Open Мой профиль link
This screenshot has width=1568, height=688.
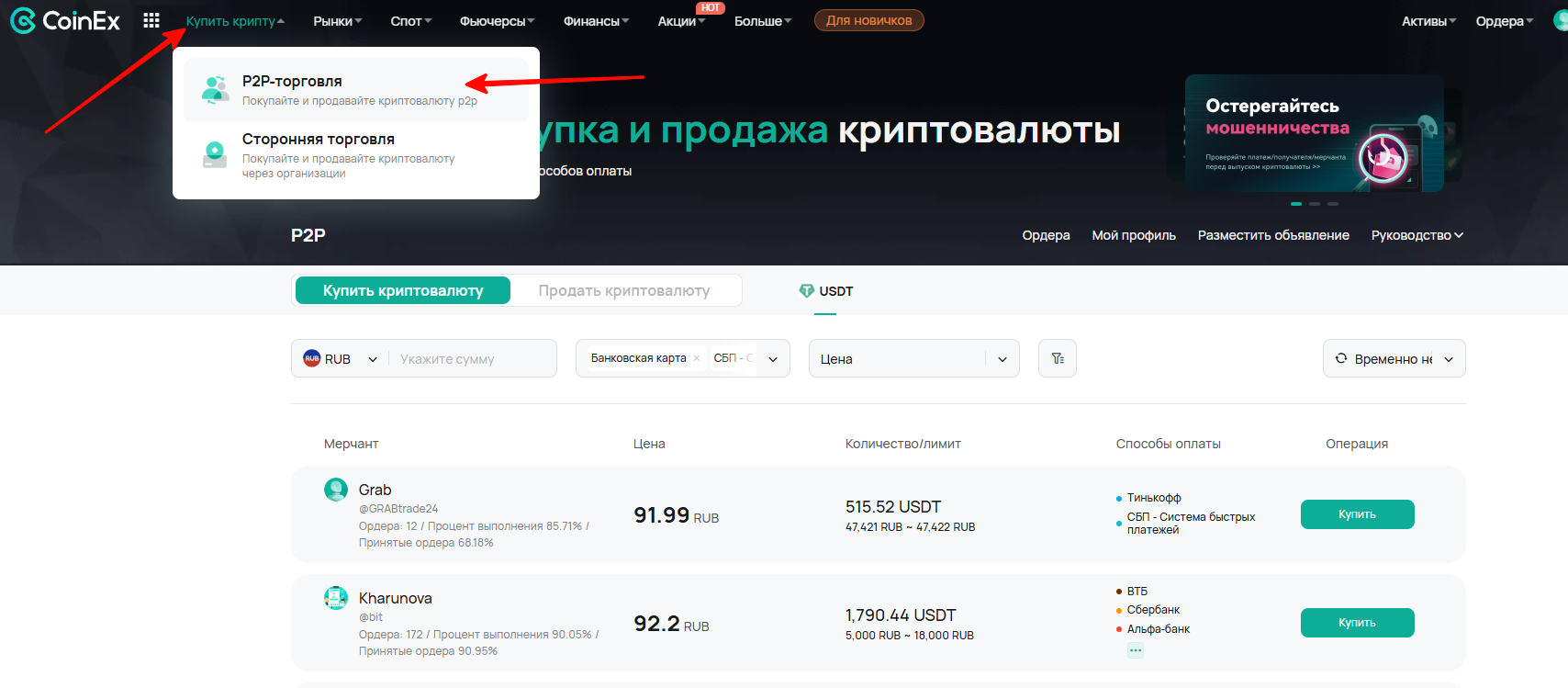pos(1134,235)
